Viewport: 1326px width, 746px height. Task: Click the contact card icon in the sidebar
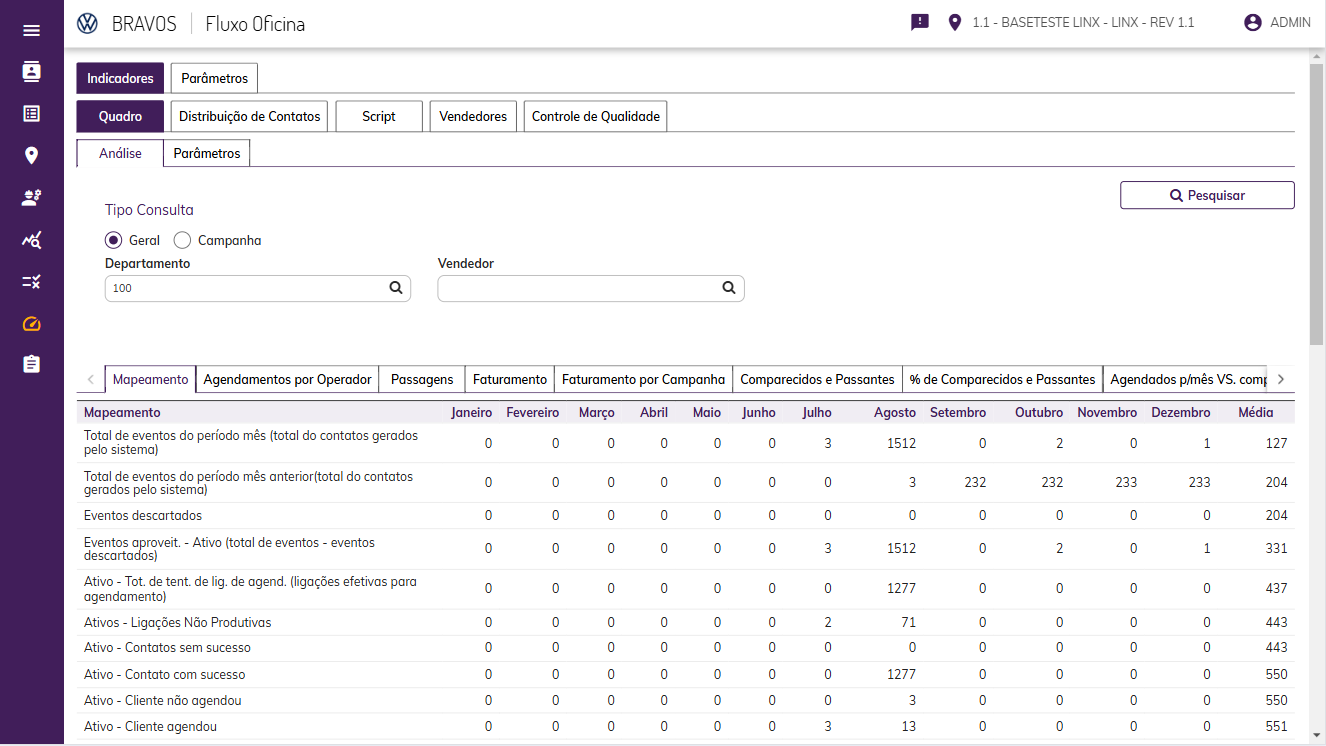pyautogui.click(x=31, y=71)
